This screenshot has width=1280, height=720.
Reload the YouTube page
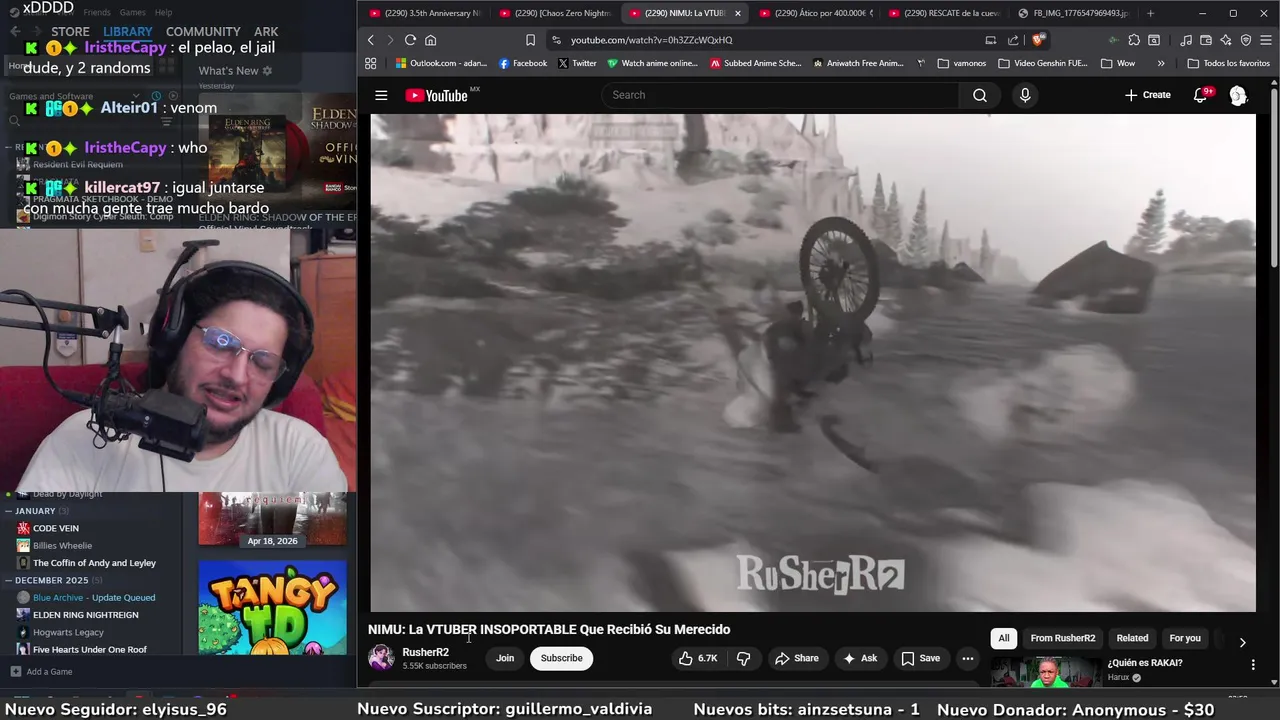[x=410, y=40]
